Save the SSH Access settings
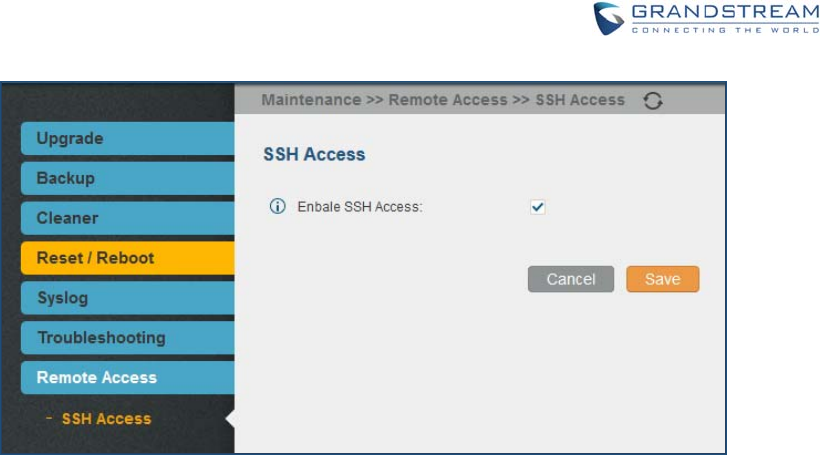Screen dimensions: 820x455 click(663, 279)
